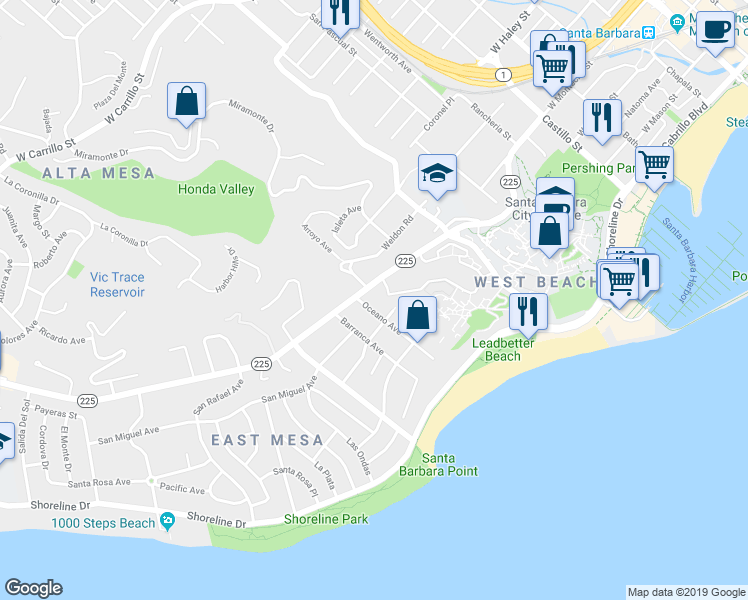Screen dimensions: 748x600
Task: Click the Map data ©2019 Google attribution
Action: 686,592
